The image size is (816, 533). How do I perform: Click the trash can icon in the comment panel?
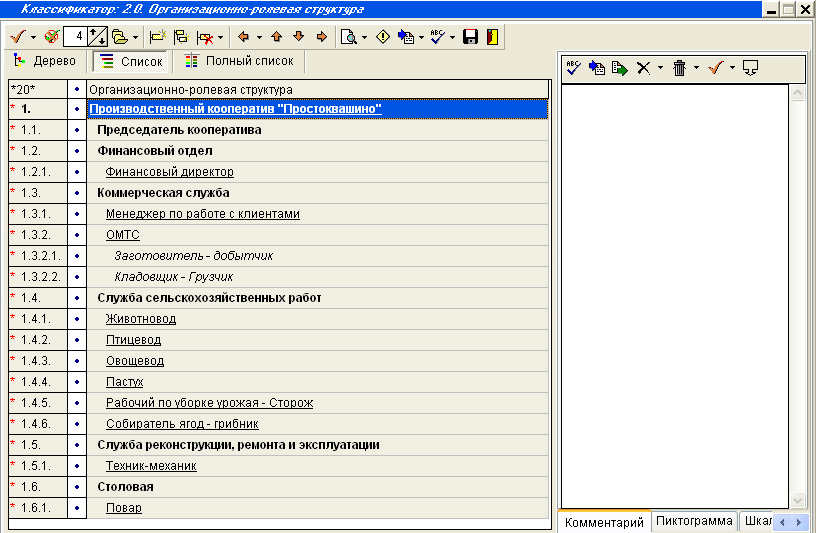[x=680, y=68]
